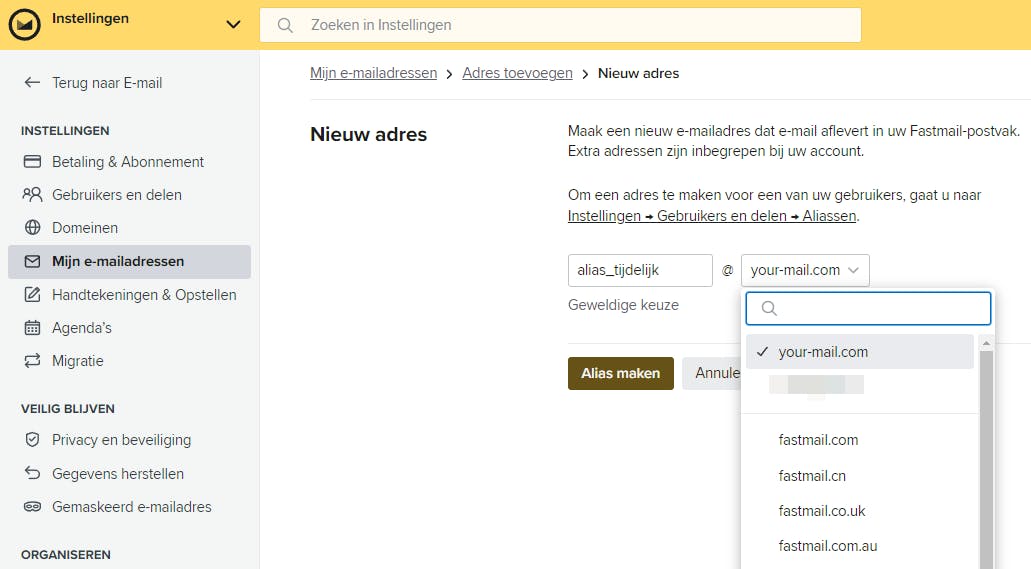Click the alias_tijdelijk address input field
This screenshot has height=569, width=1031.
(x=640, y=270)
